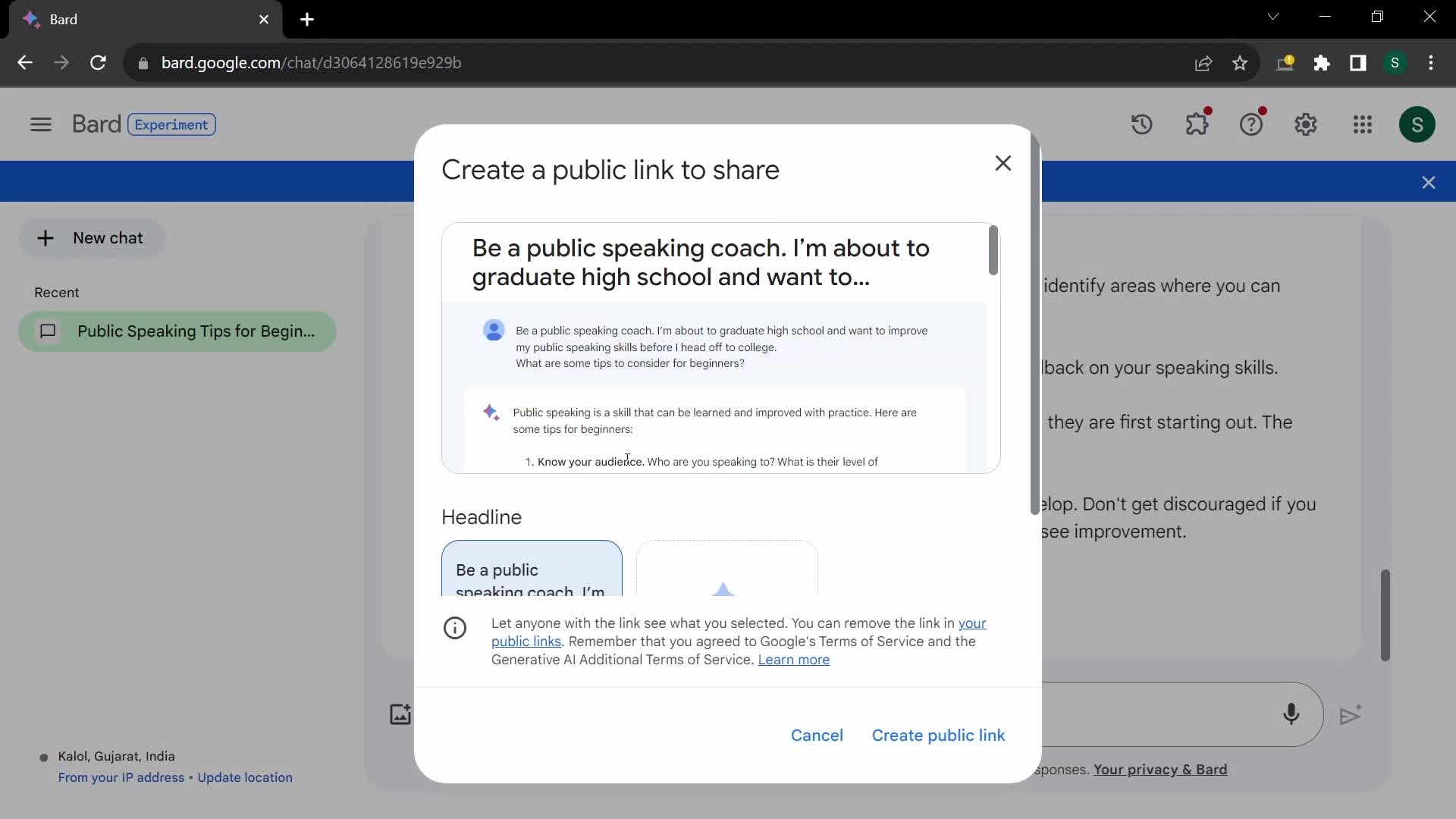Image resolution: width=1456 pixels, height=819 pixels.
Task: Toggle Chrome side panel icon
Action: (1357, 63)
